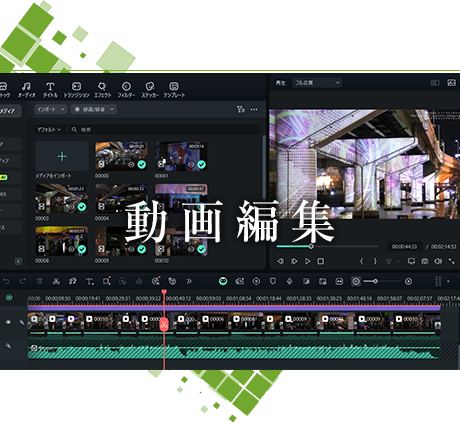Click the Import Media plus tile
This screenshot has width=460, height=423.
click(x=62, y=156)
